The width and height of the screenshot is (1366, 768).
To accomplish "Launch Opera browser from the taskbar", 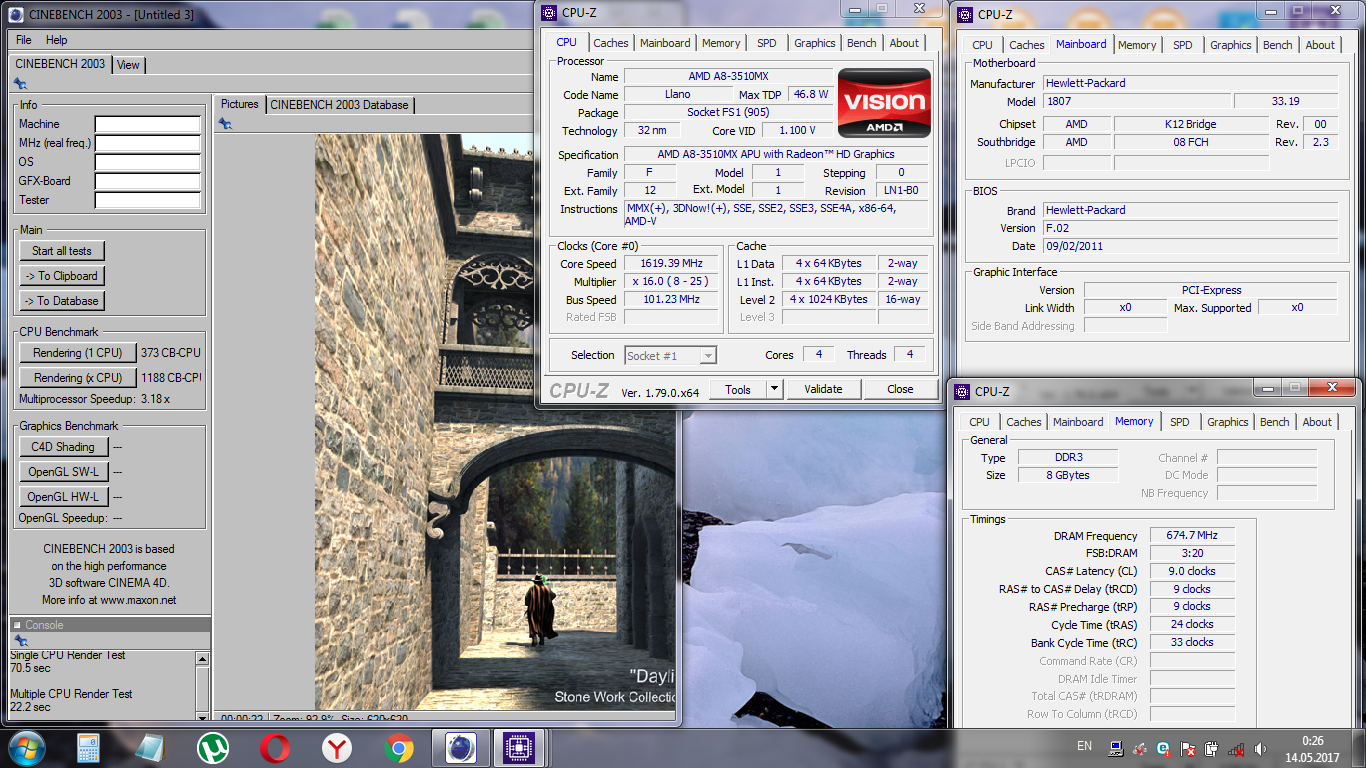I will click(x=274, y=747).
